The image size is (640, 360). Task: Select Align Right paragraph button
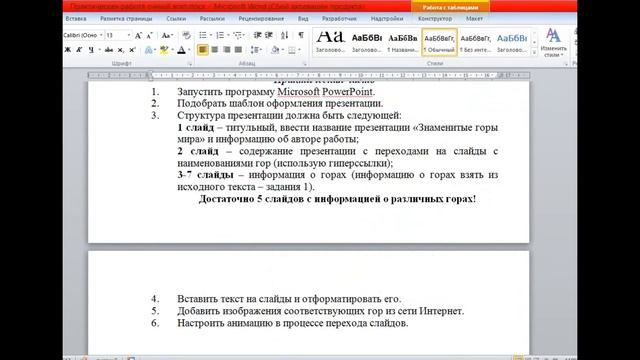point(227,50)
